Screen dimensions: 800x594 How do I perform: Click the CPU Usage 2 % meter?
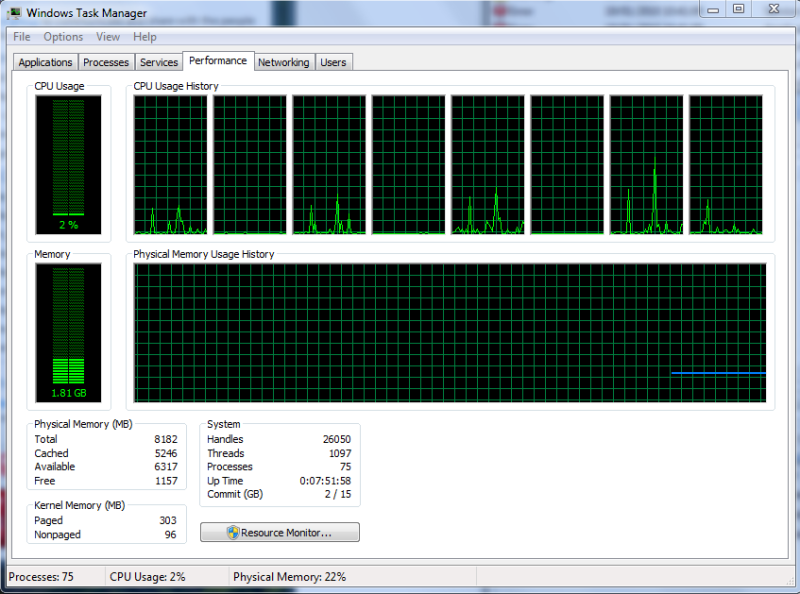pos(68,165)
